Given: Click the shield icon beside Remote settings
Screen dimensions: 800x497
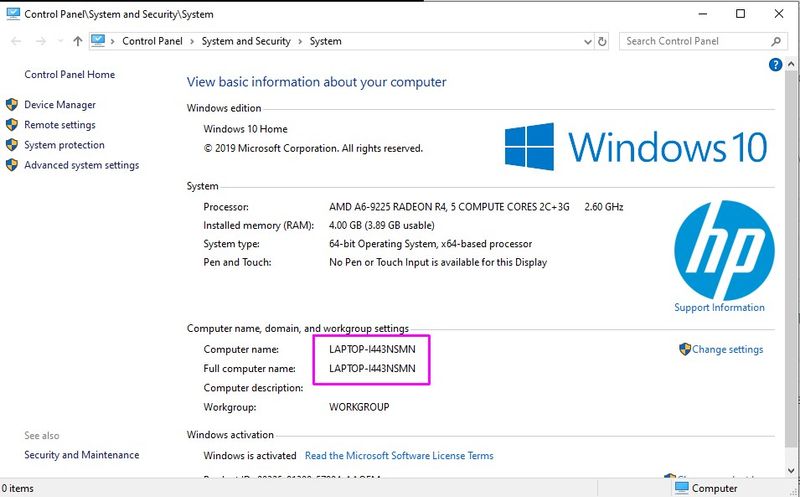Looking at the screenshot, I should (12, 125).
